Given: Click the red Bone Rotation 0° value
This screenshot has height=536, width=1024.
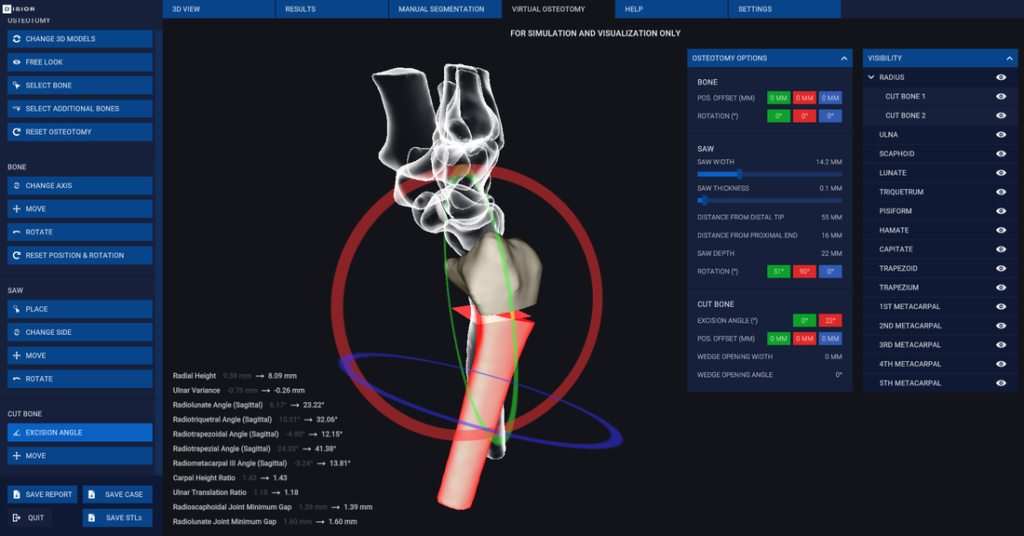Looking at the screenshot, I should [804, 116].
